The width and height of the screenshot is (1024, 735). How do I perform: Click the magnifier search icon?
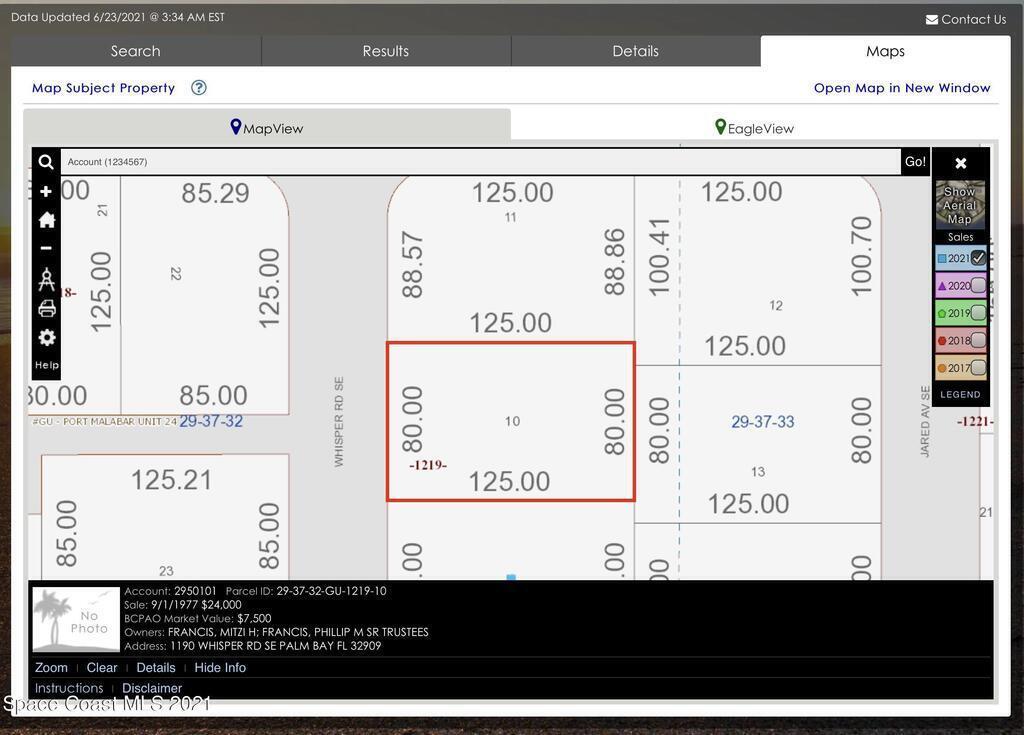click(46, 162)
